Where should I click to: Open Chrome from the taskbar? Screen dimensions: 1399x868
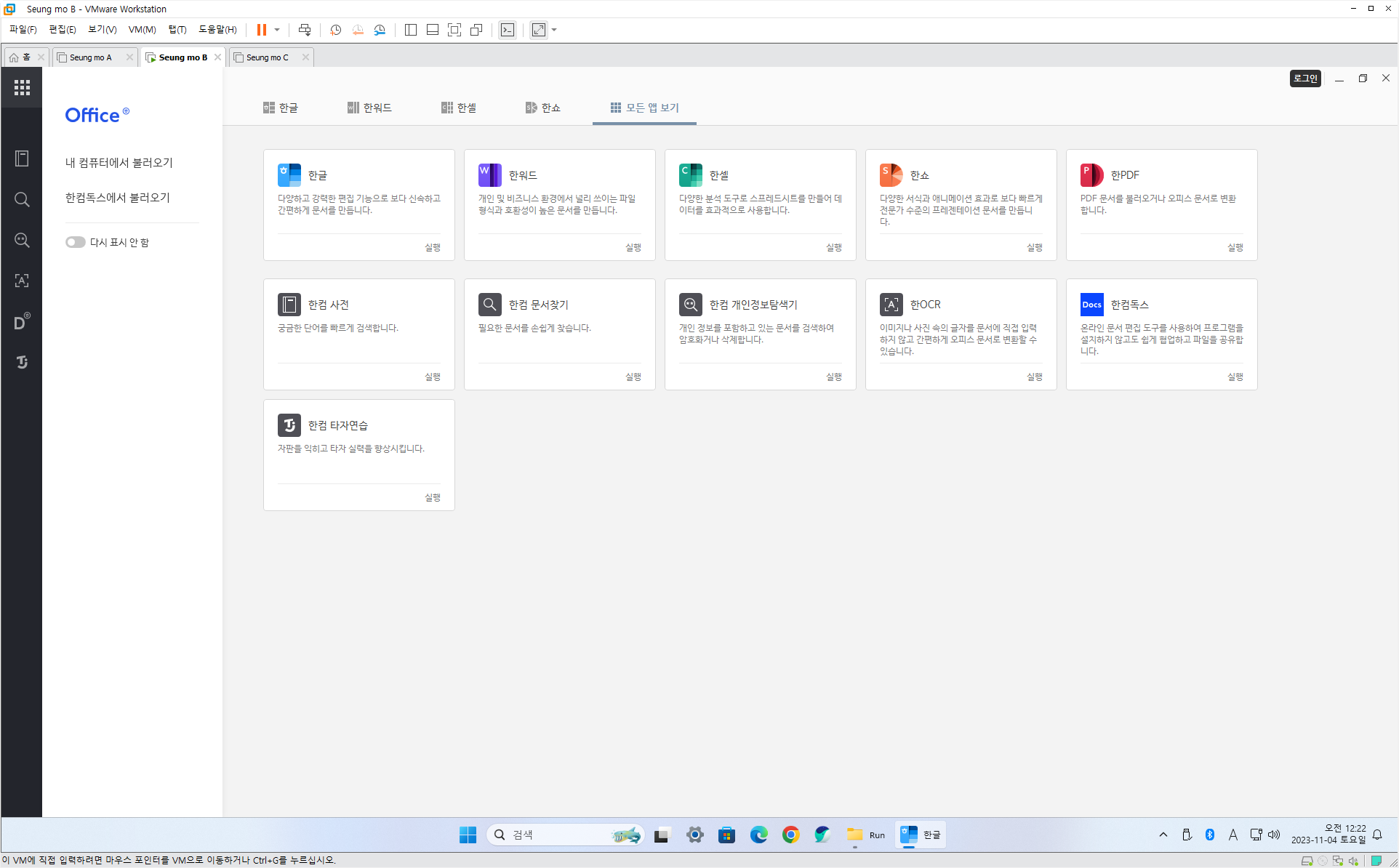[790, 835]
